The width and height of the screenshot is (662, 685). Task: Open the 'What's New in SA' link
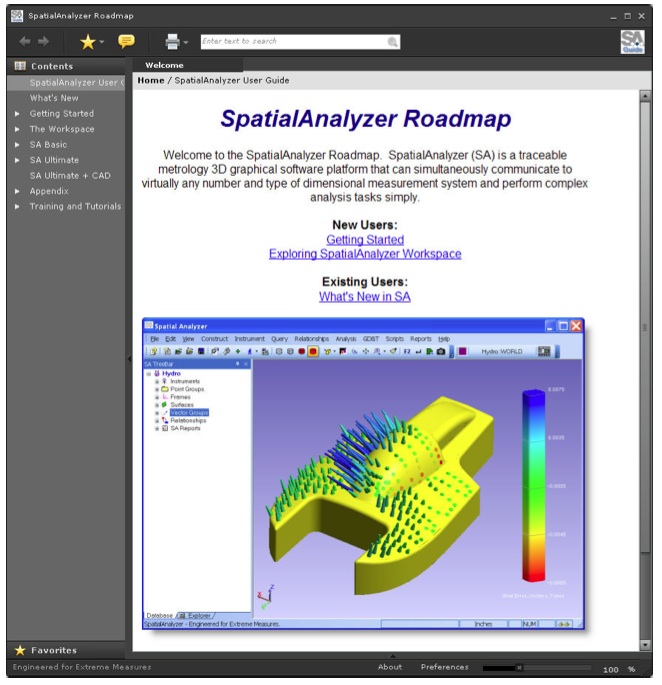[x=364, y=297]
